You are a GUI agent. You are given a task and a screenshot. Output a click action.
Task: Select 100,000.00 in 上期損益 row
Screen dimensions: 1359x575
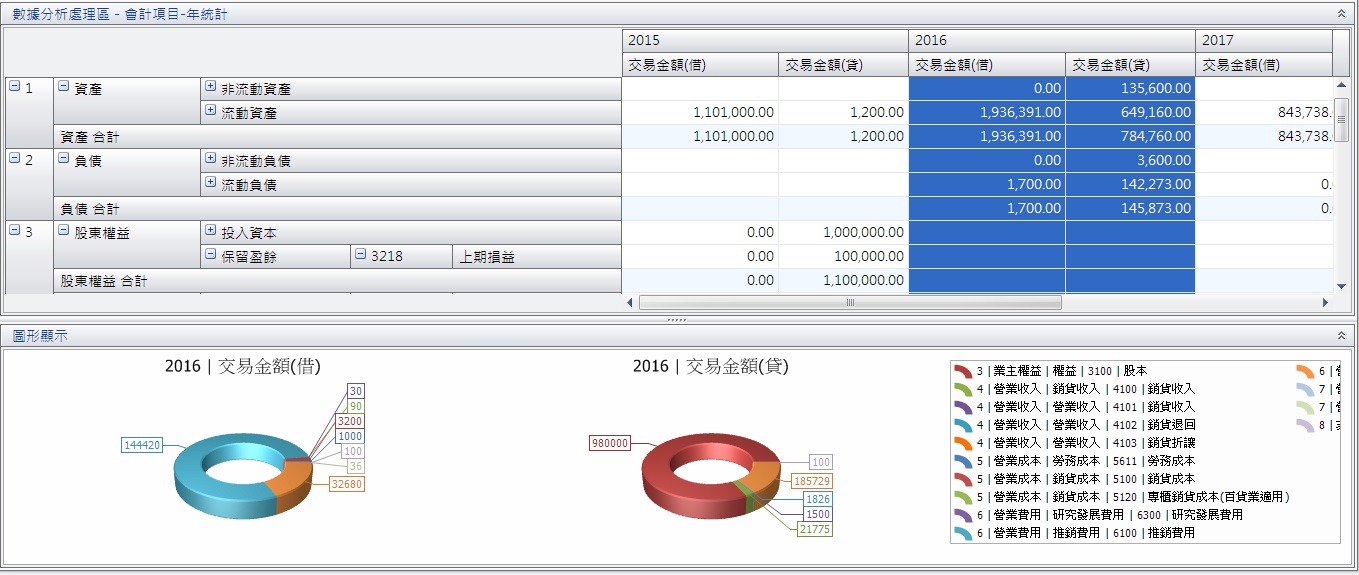844,257
